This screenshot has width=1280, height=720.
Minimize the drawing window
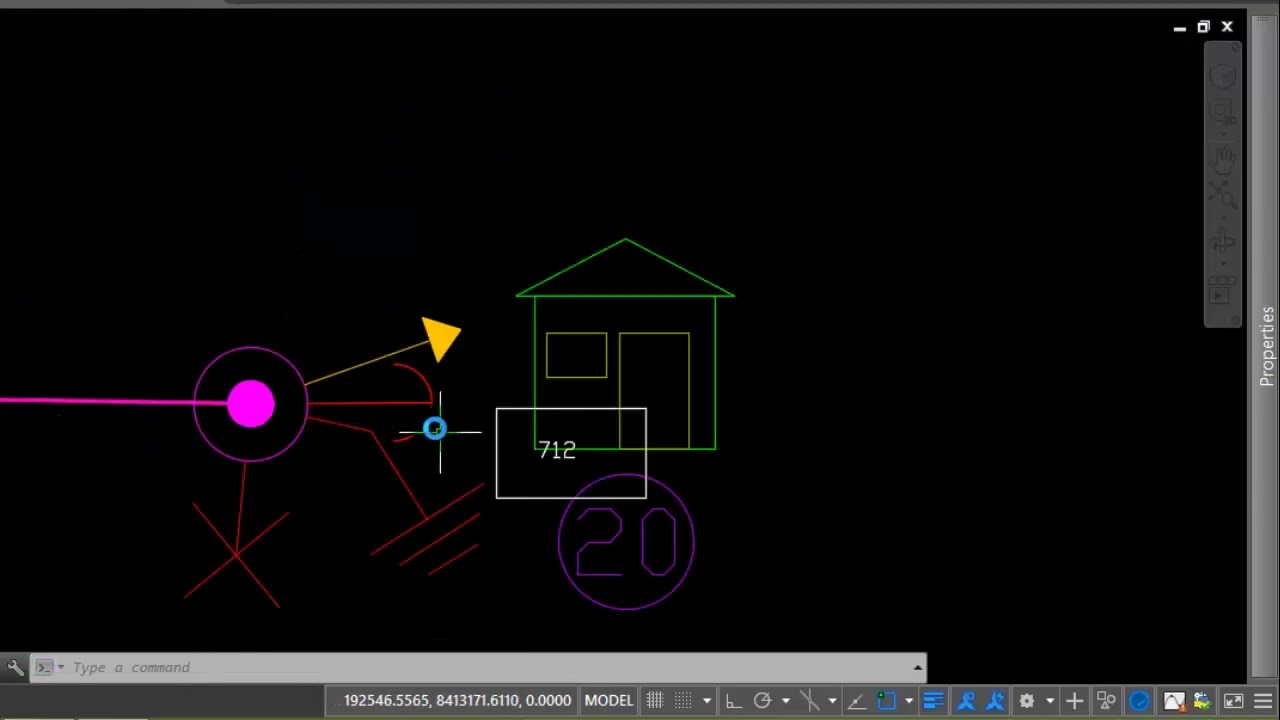[x=1179, y=27]
